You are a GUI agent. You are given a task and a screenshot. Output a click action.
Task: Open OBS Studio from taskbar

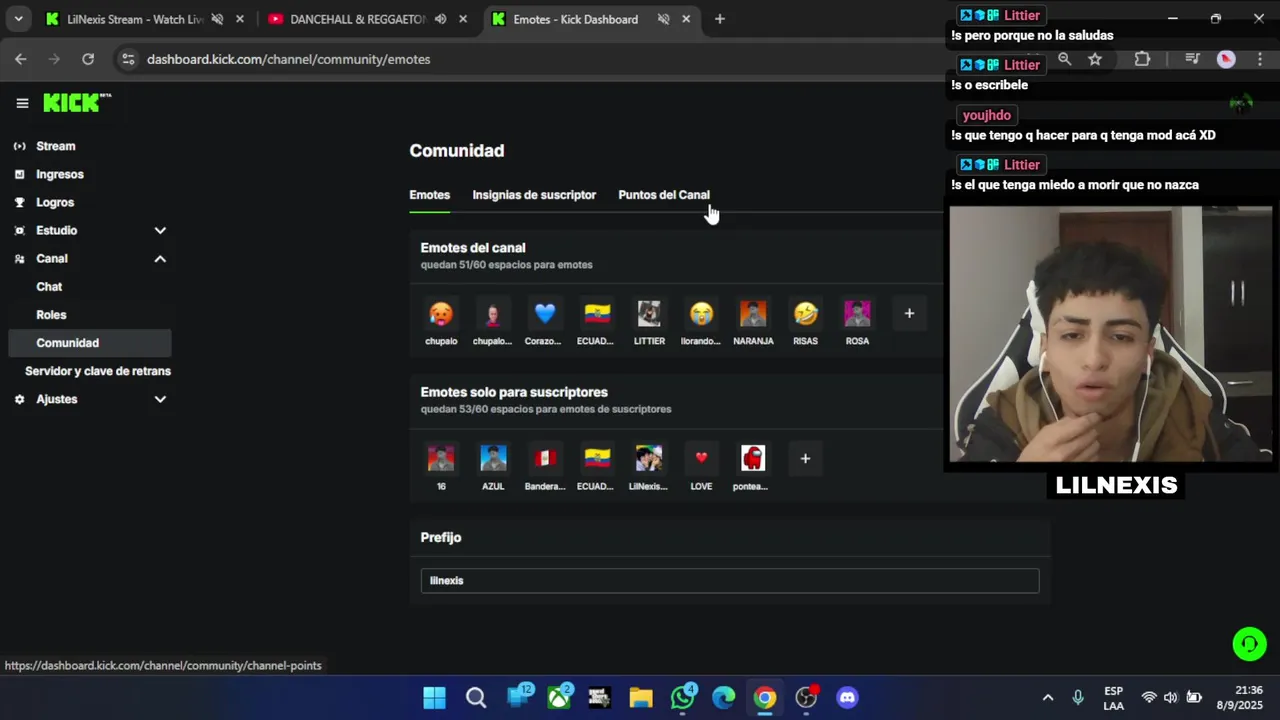click(806, 698)
